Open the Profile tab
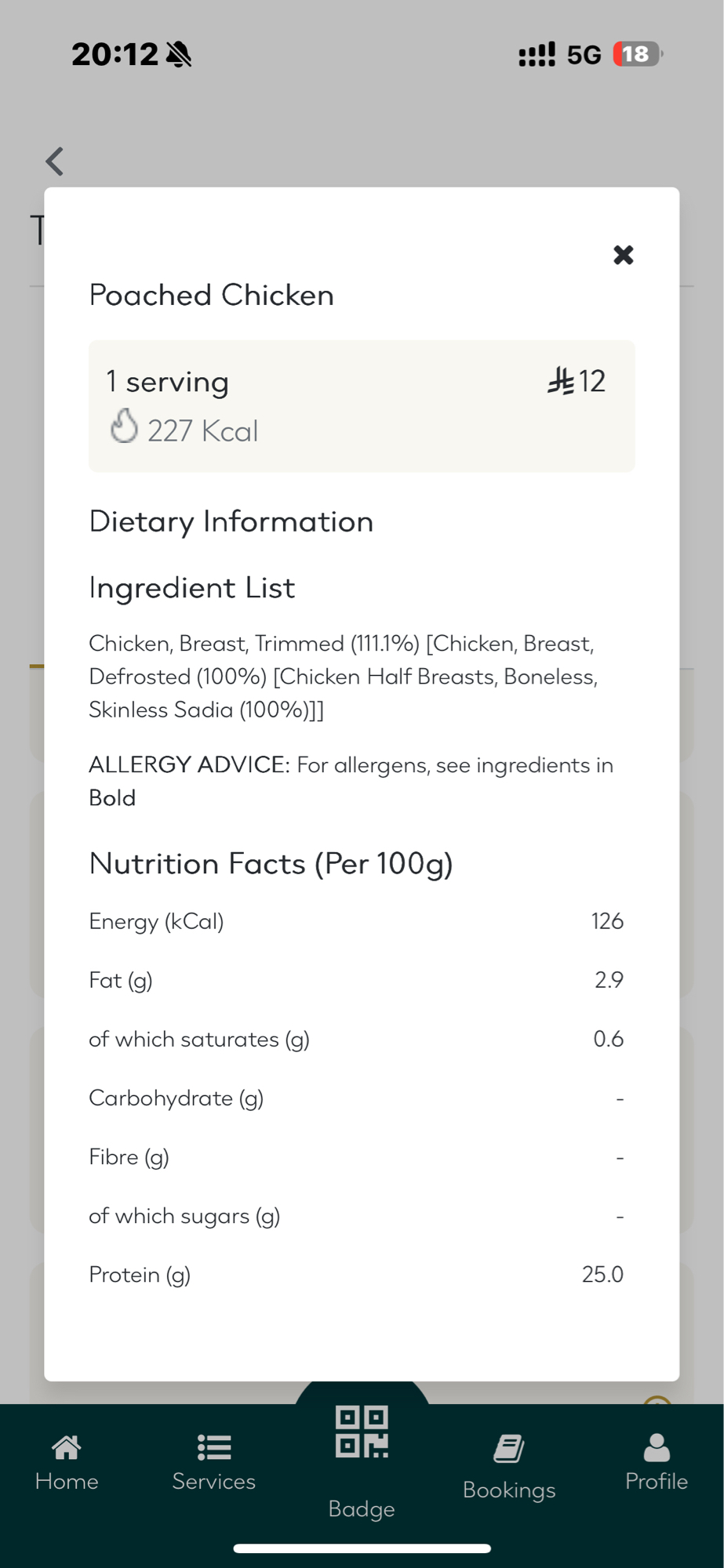 click(656, 1462)
